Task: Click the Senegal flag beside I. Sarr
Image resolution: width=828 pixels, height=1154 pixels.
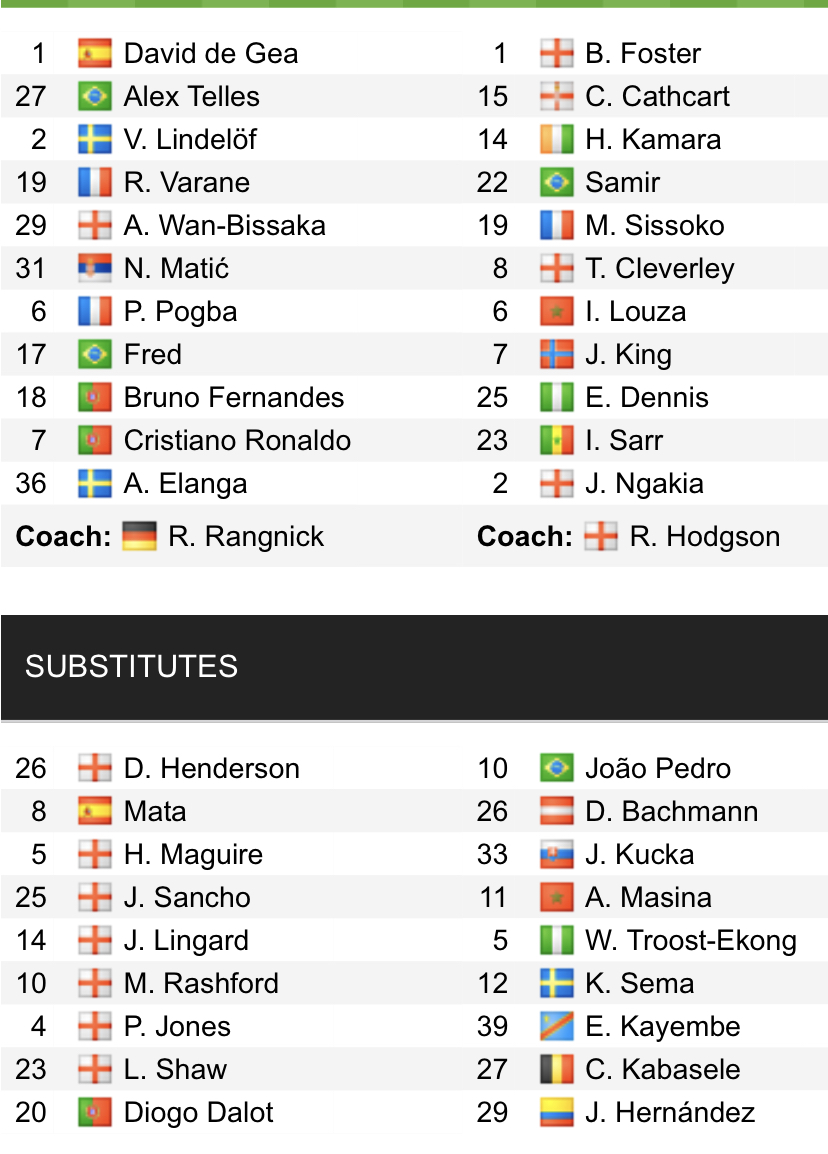Action: [556, 440]
